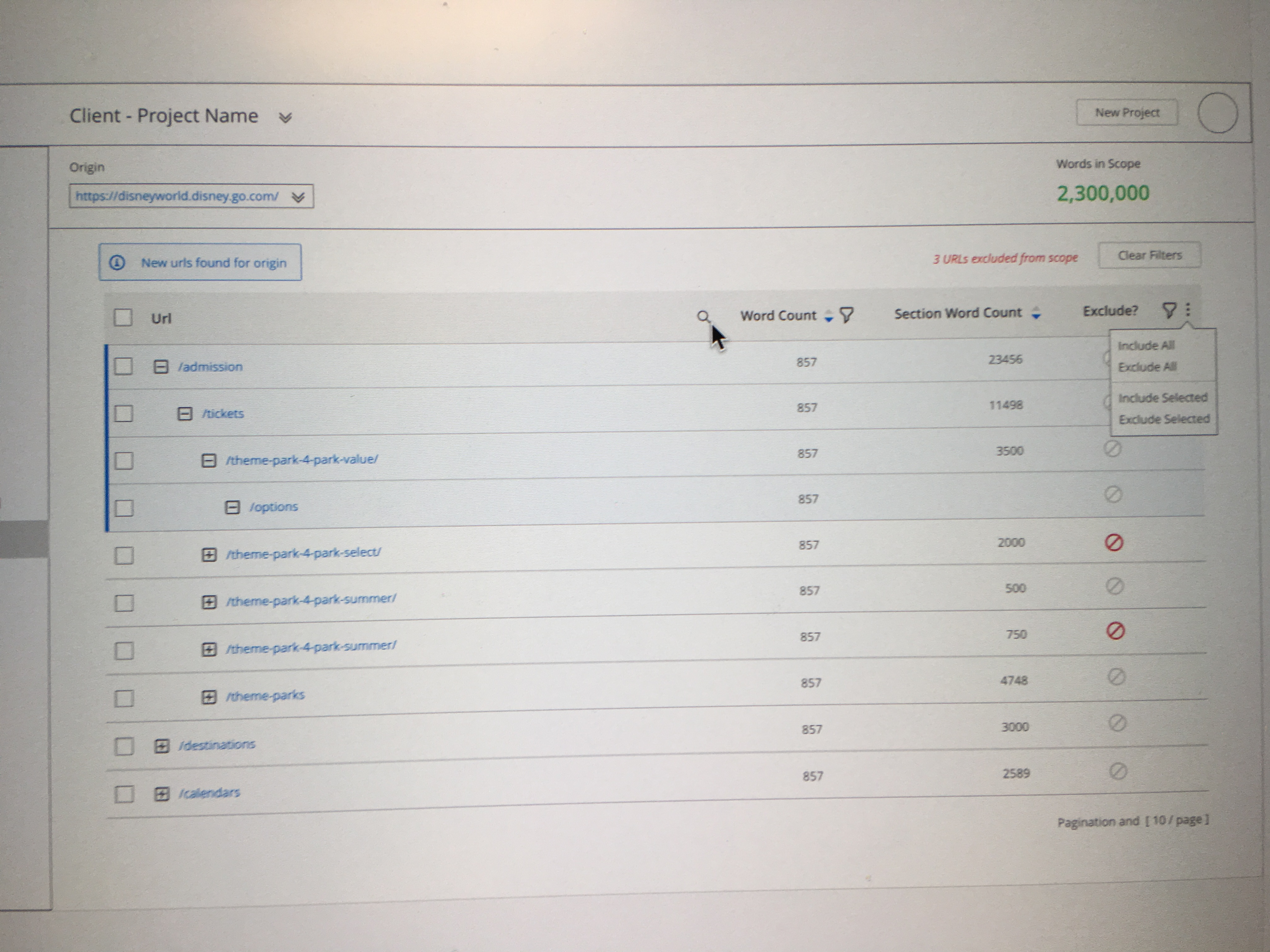Viewport: 1270px width, 952px height.
Task: Open the Word Count filter funnel
Action: click(846, 314)
